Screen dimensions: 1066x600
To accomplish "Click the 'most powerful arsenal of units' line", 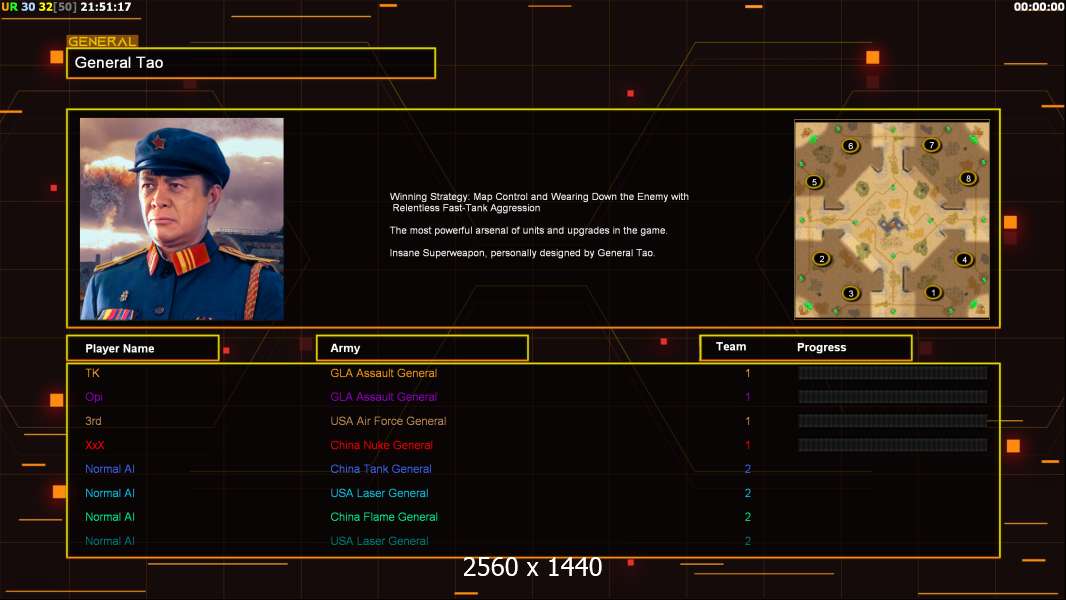I will point(528,230).
